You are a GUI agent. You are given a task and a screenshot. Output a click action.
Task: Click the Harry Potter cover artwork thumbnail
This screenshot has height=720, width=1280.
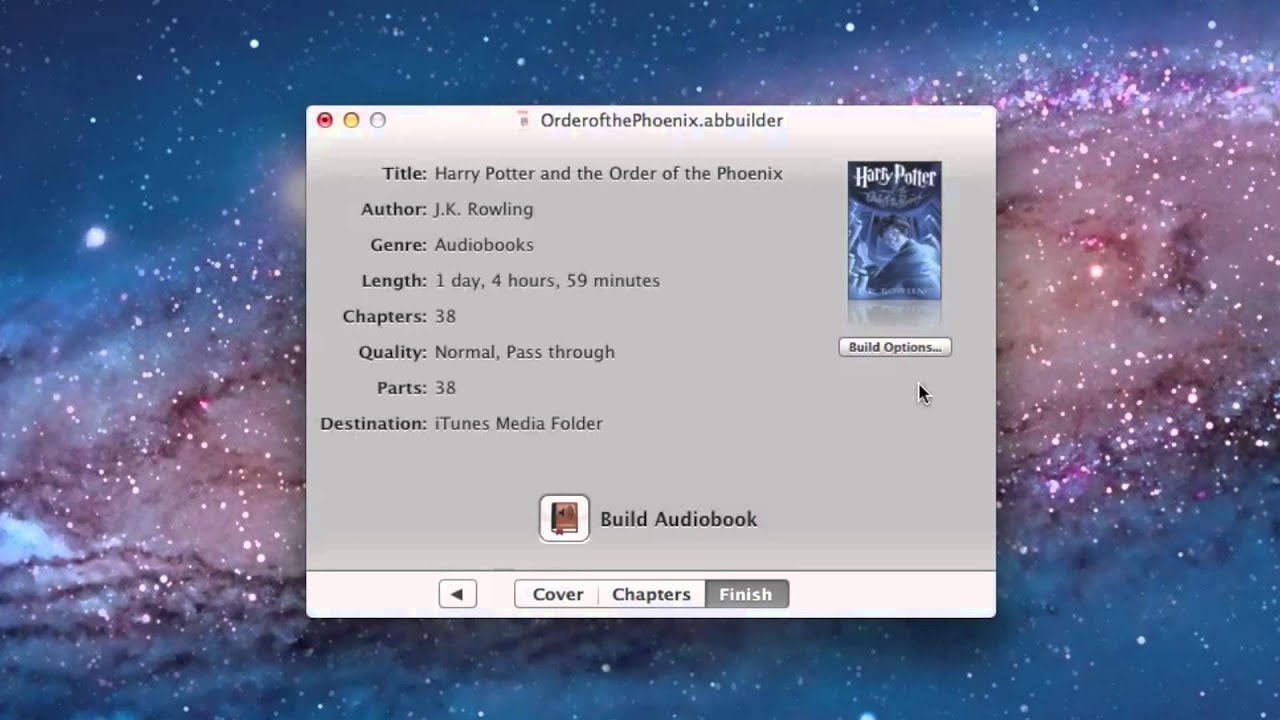[894, 231]
